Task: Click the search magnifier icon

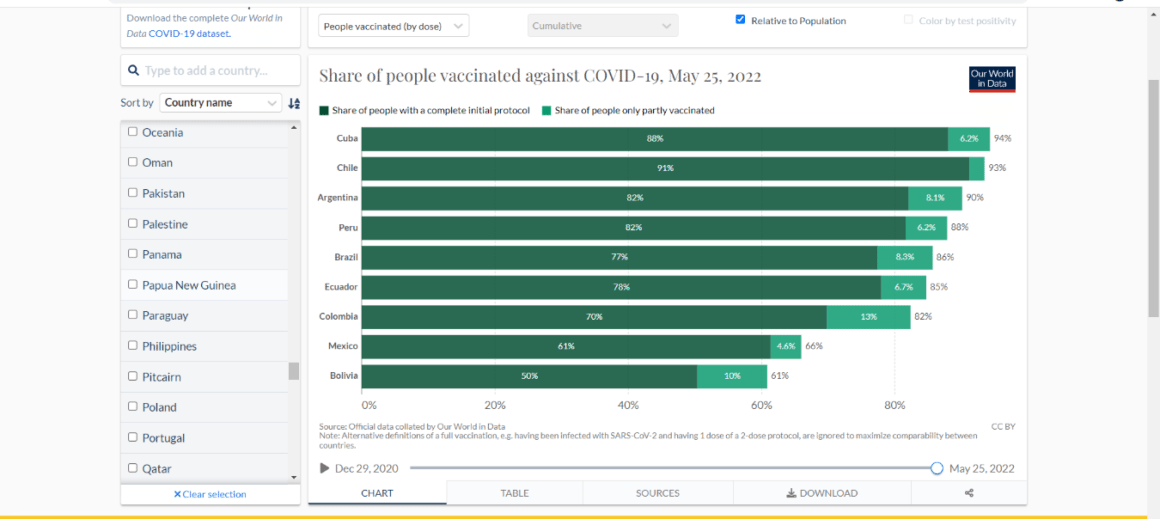Action: (x=133, y=71)
